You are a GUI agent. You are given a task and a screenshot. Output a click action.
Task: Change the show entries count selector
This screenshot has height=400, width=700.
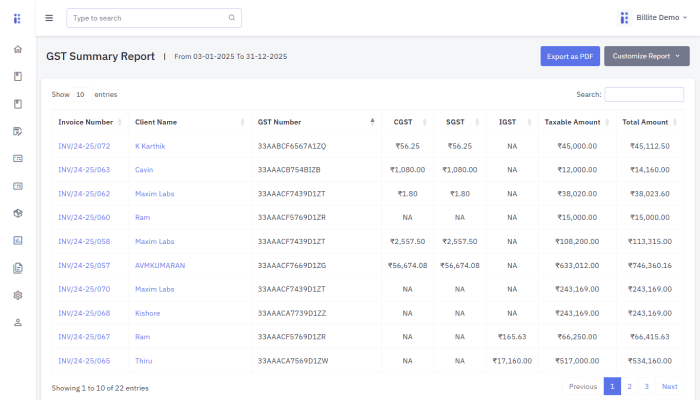(x=80, y=94)
